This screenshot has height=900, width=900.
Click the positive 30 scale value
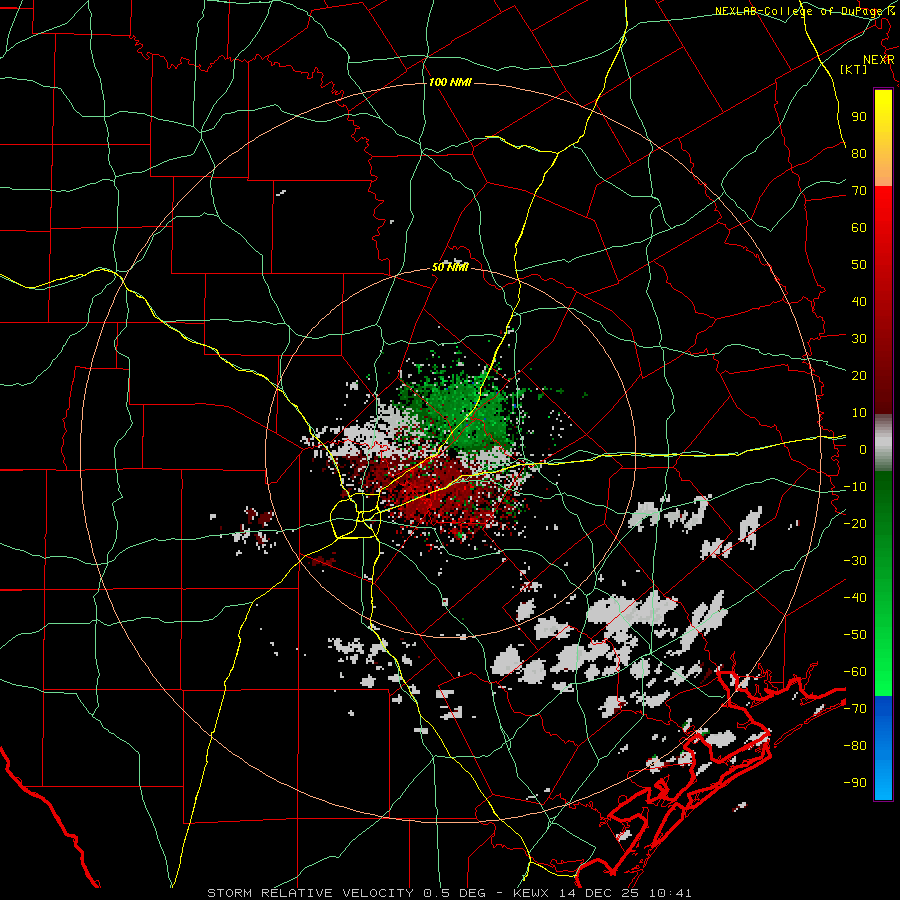pyautogui.click(x=859, y=339)
